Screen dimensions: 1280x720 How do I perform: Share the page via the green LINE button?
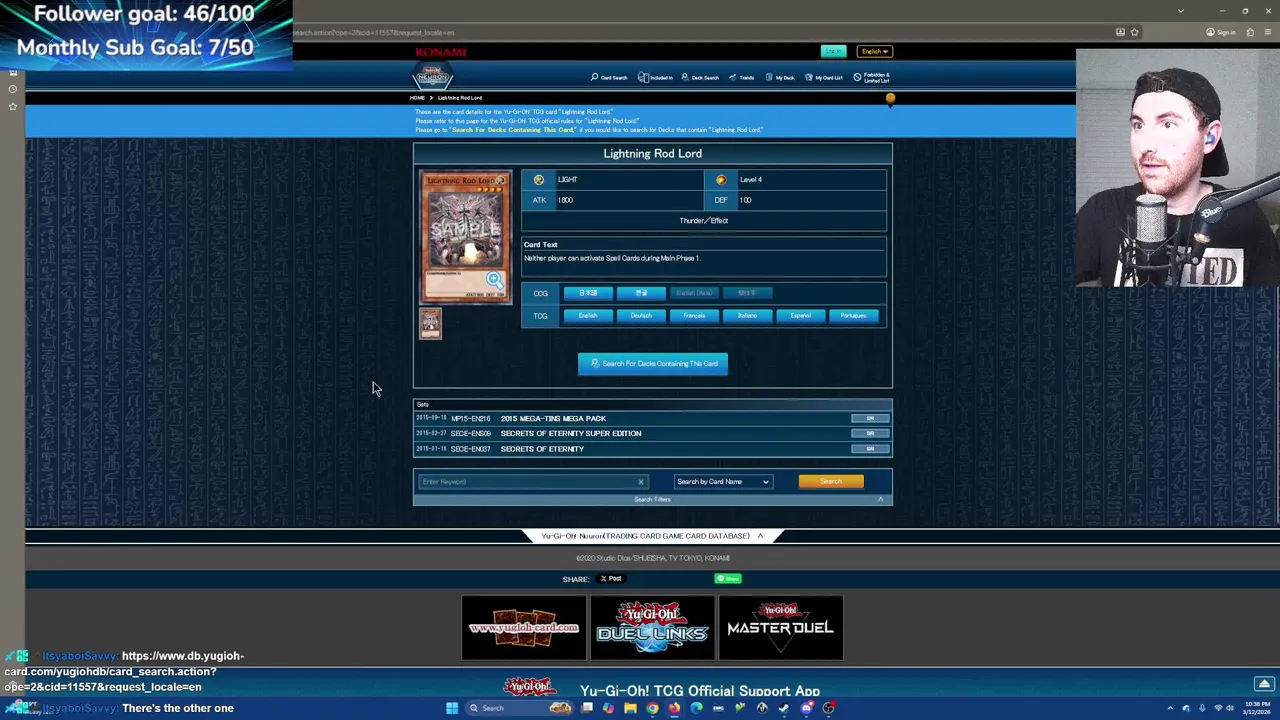tap(727, 578)
